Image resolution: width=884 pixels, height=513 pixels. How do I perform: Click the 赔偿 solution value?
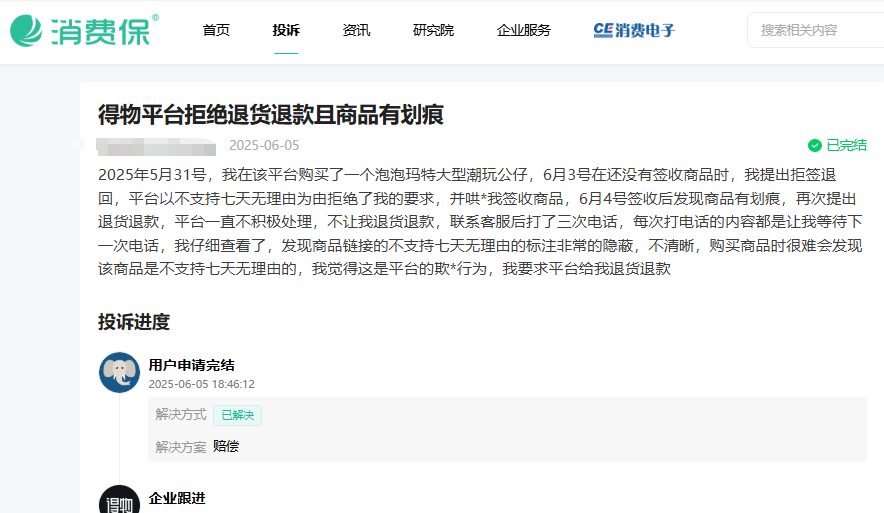coord(226,446)
